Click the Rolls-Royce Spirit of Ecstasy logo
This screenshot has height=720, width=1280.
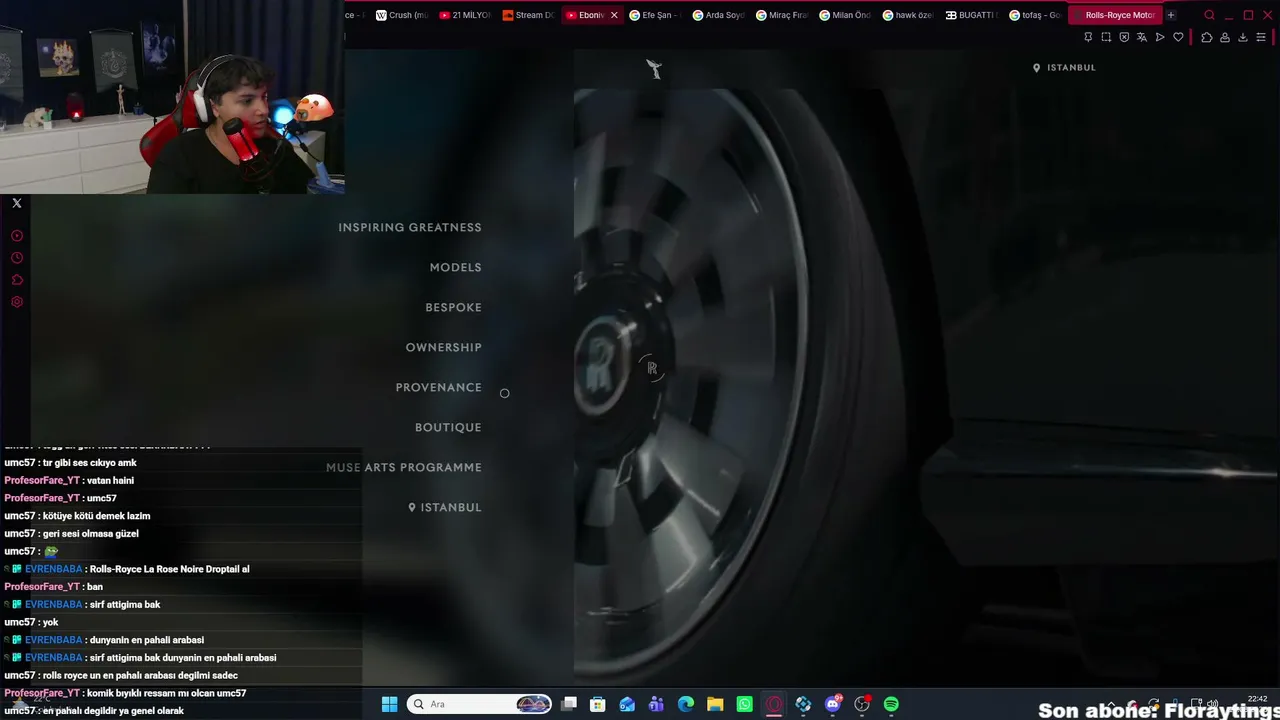tap(653, 68)
